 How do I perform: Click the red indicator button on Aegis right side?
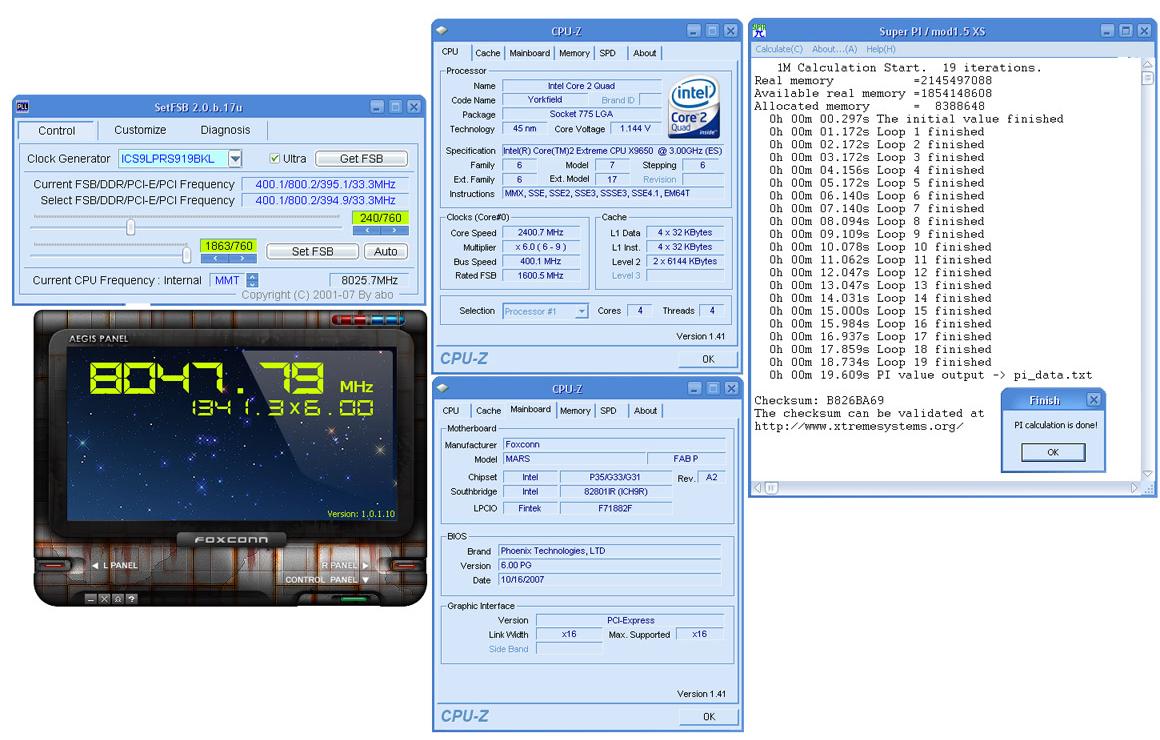(407, 565)
